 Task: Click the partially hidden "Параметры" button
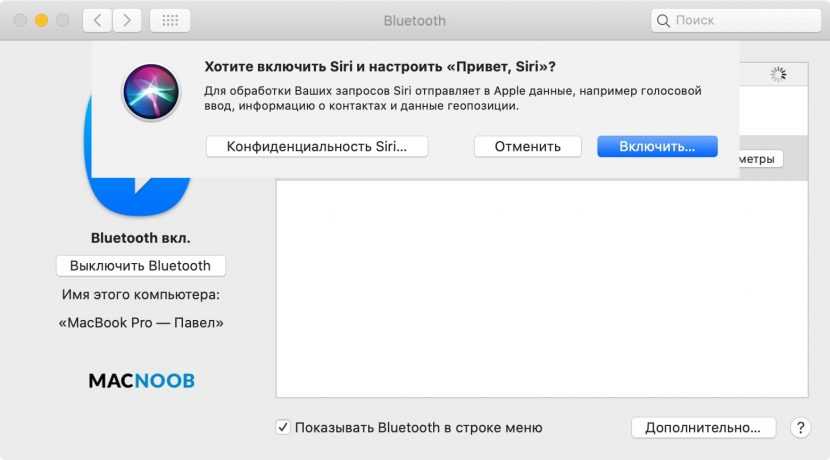coord(760,159)
